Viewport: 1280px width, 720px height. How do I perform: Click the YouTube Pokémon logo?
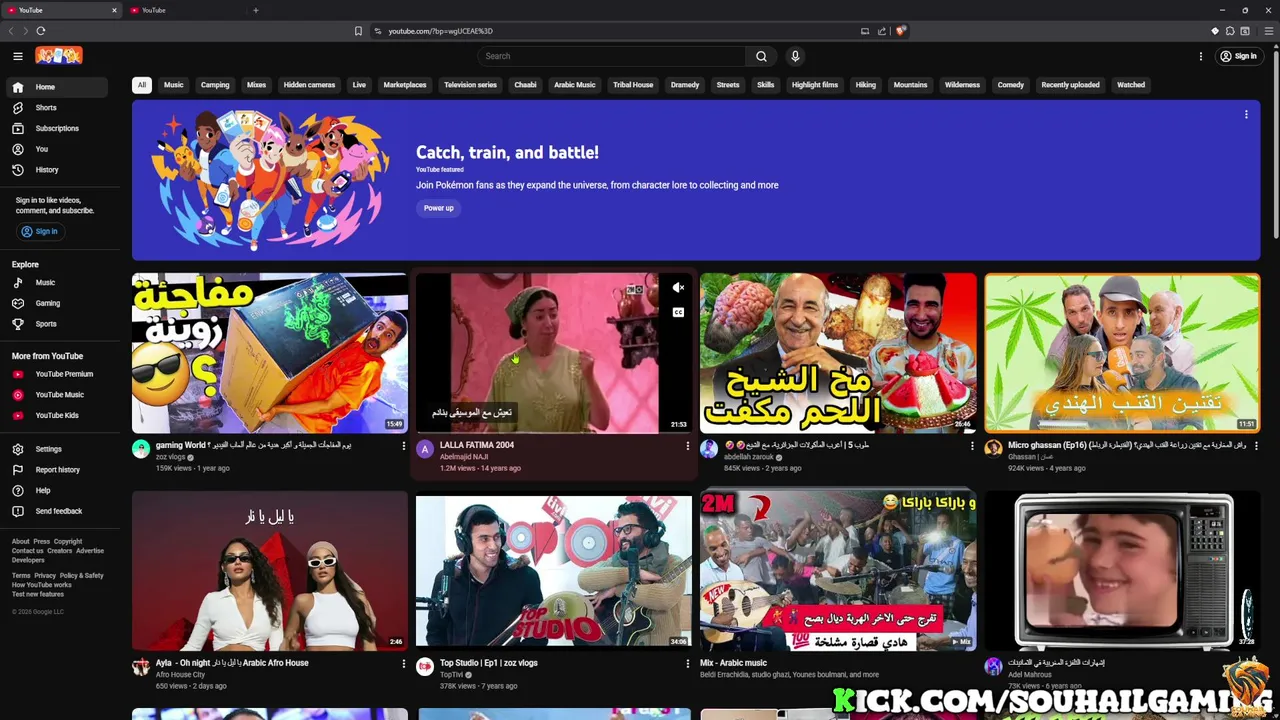point(59,56)
